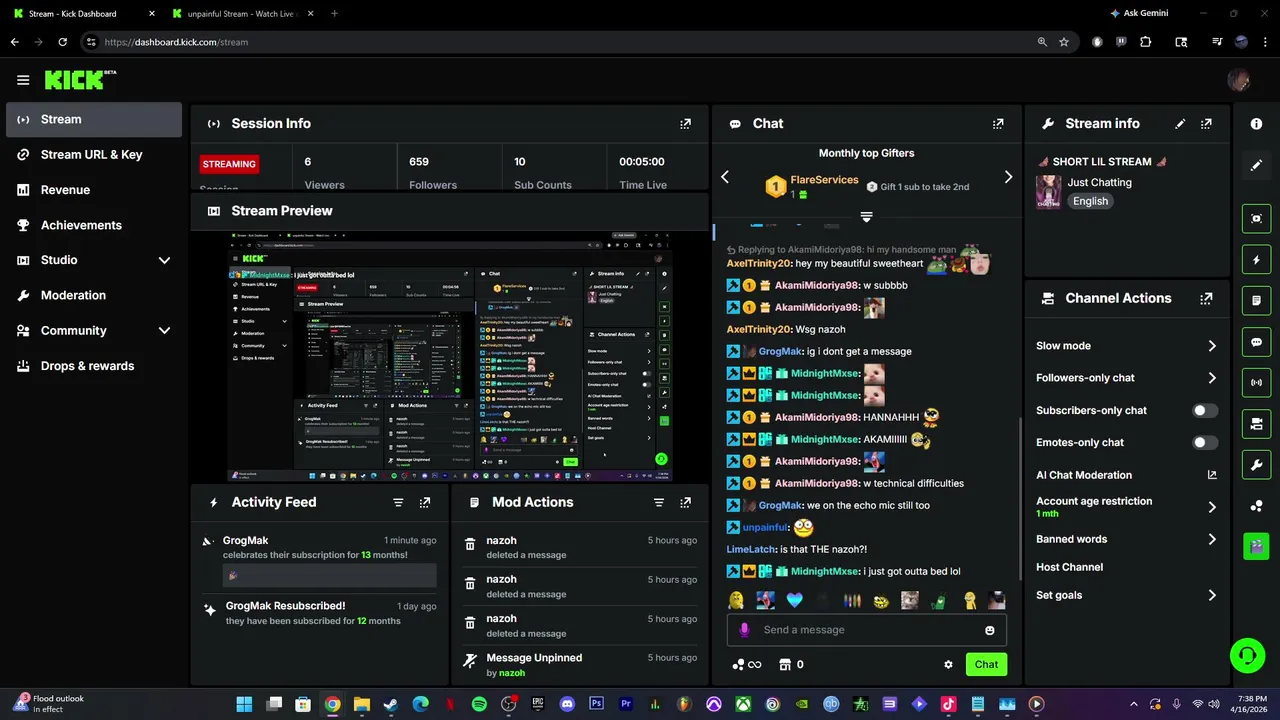Pop out the Channel Actions panel

[x=1206, y=298]
